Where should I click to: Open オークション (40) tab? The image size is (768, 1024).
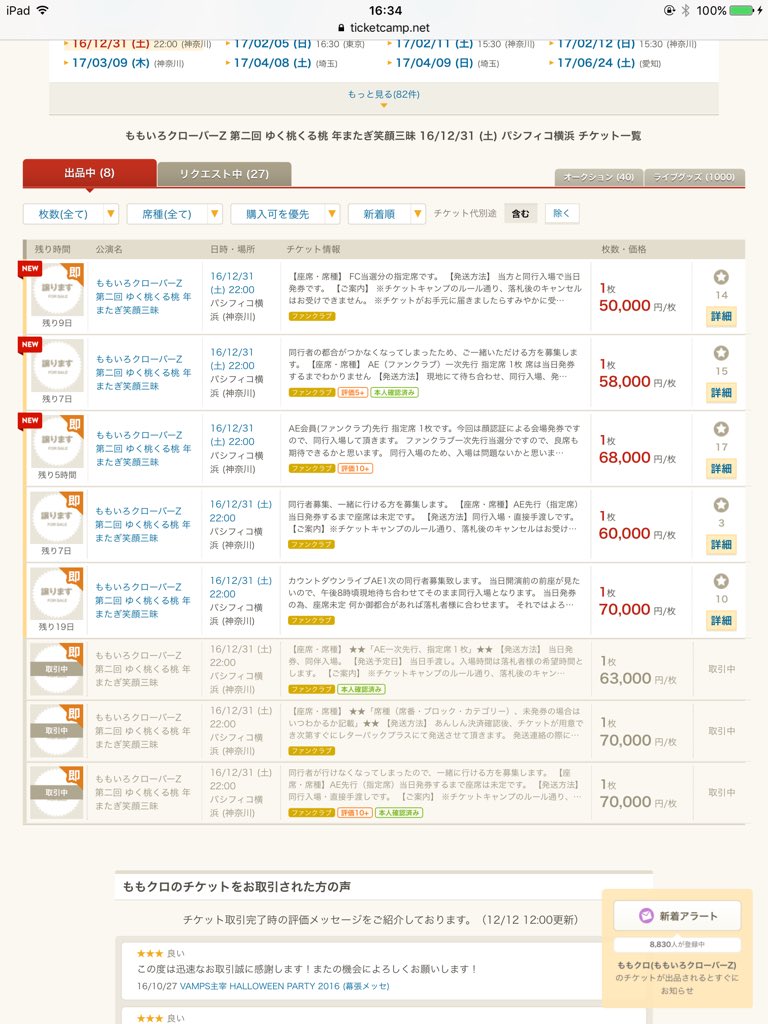click(x=599, y=177)
